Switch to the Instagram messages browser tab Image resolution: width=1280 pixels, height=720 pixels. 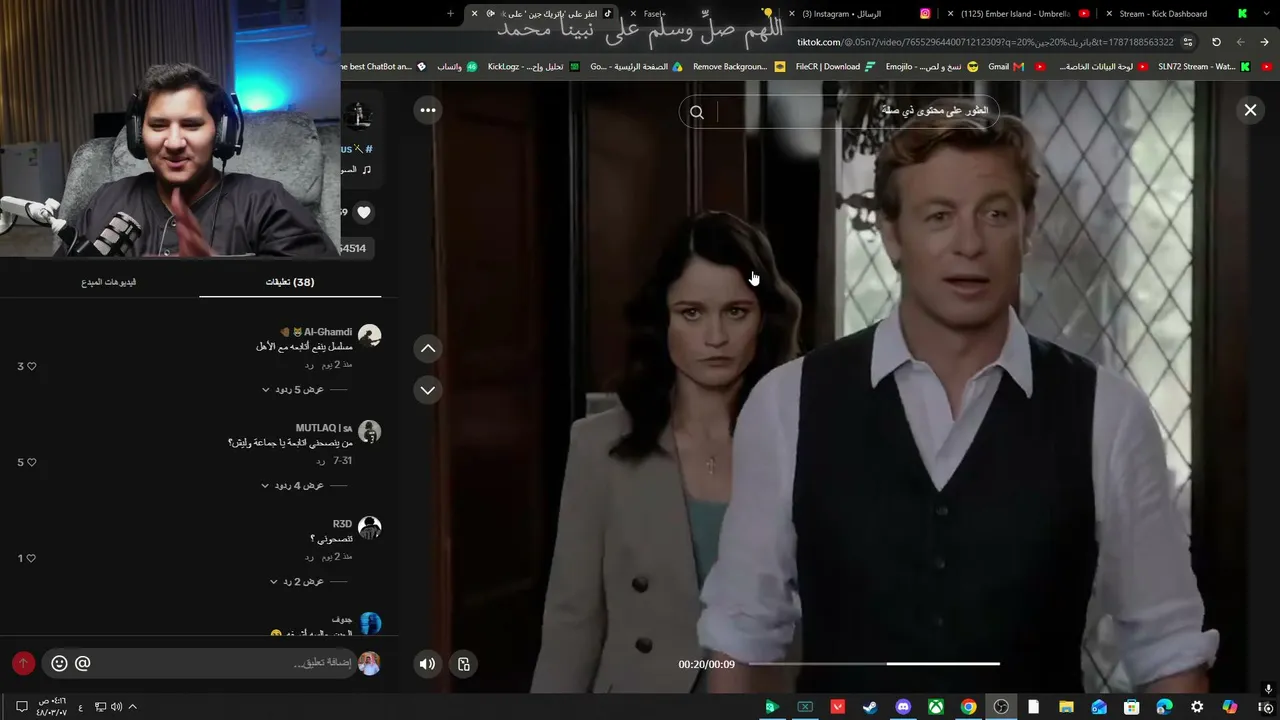(x=860, y=14)
